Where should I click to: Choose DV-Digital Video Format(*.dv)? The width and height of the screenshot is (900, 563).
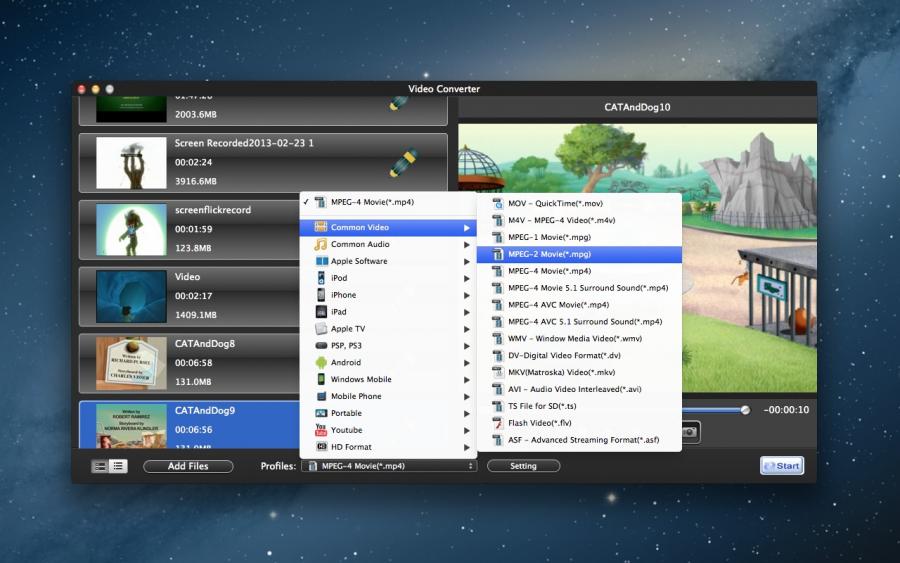579,355
